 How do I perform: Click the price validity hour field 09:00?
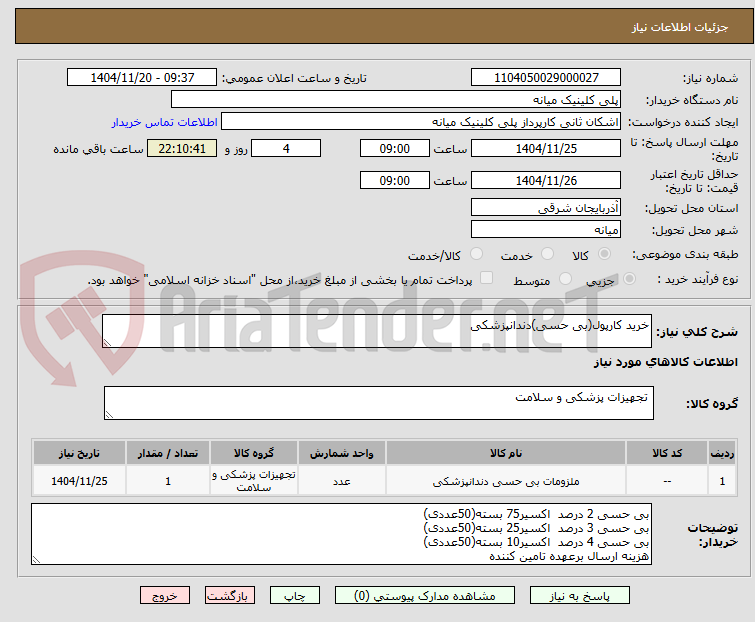pos(395,181)
